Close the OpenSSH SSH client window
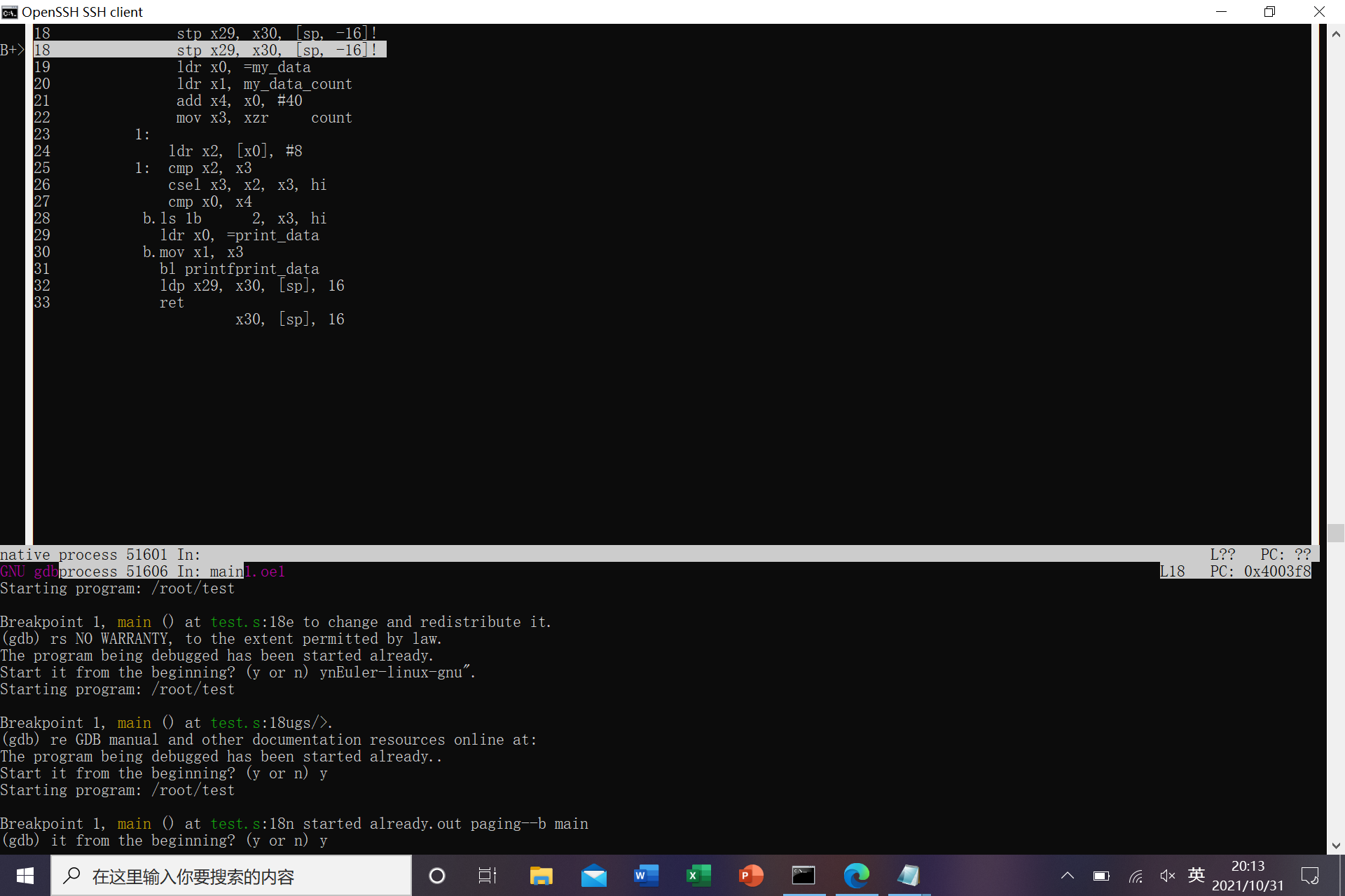This screenshot has width=1345, height=896. 1319,12
